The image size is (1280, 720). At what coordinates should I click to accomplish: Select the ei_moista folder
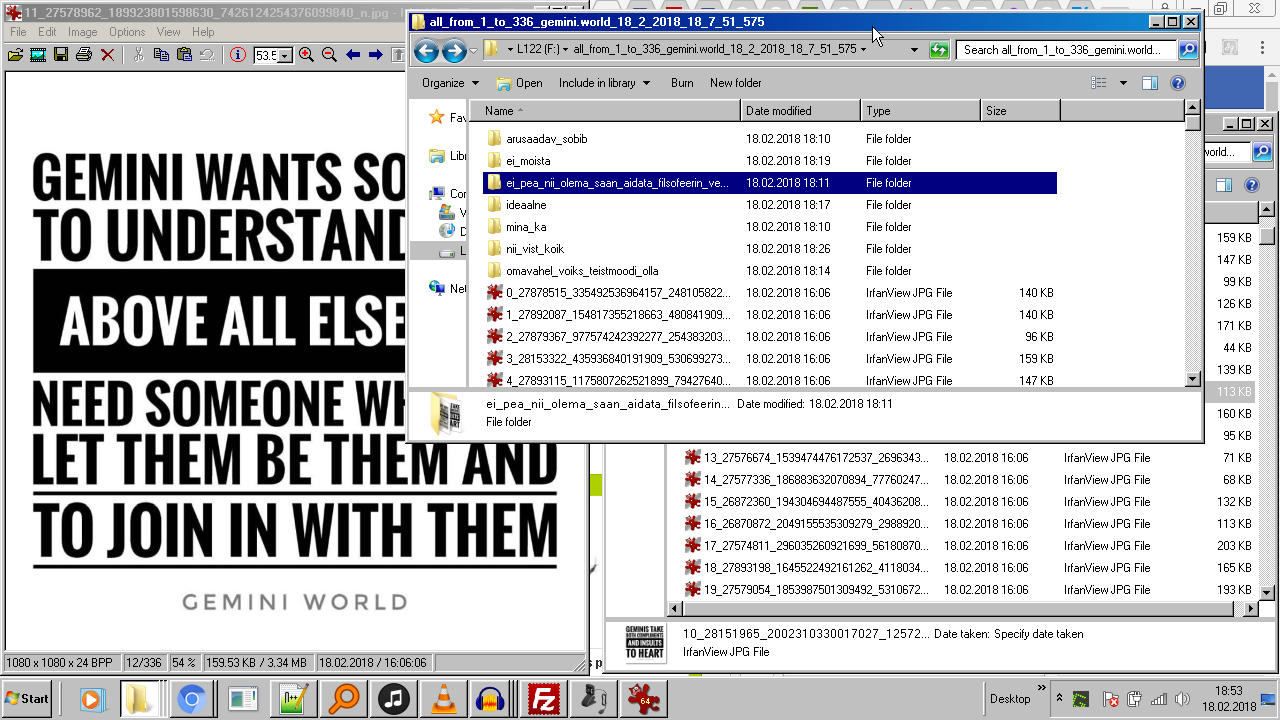[528, 161]
